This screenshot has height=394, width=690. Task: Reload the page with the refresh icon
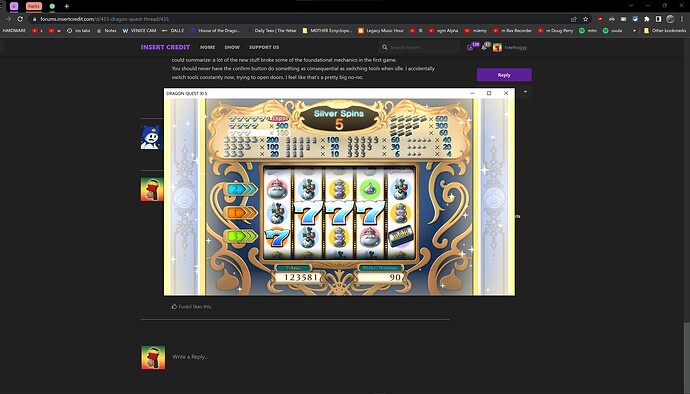(20, 19)
